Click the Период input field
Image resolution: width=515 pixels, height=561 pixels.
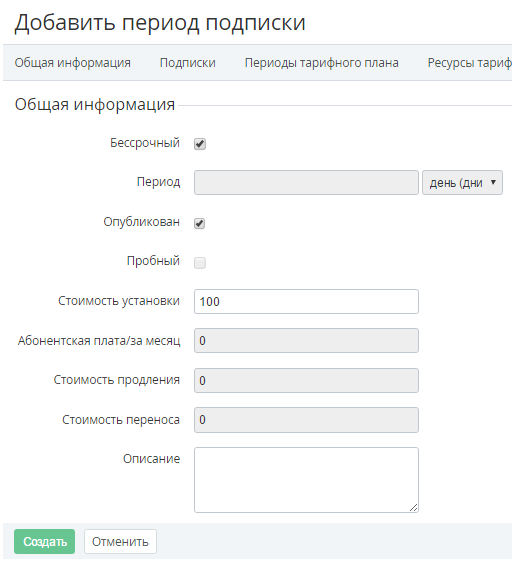pyautogui.click(x=306, y=182)
